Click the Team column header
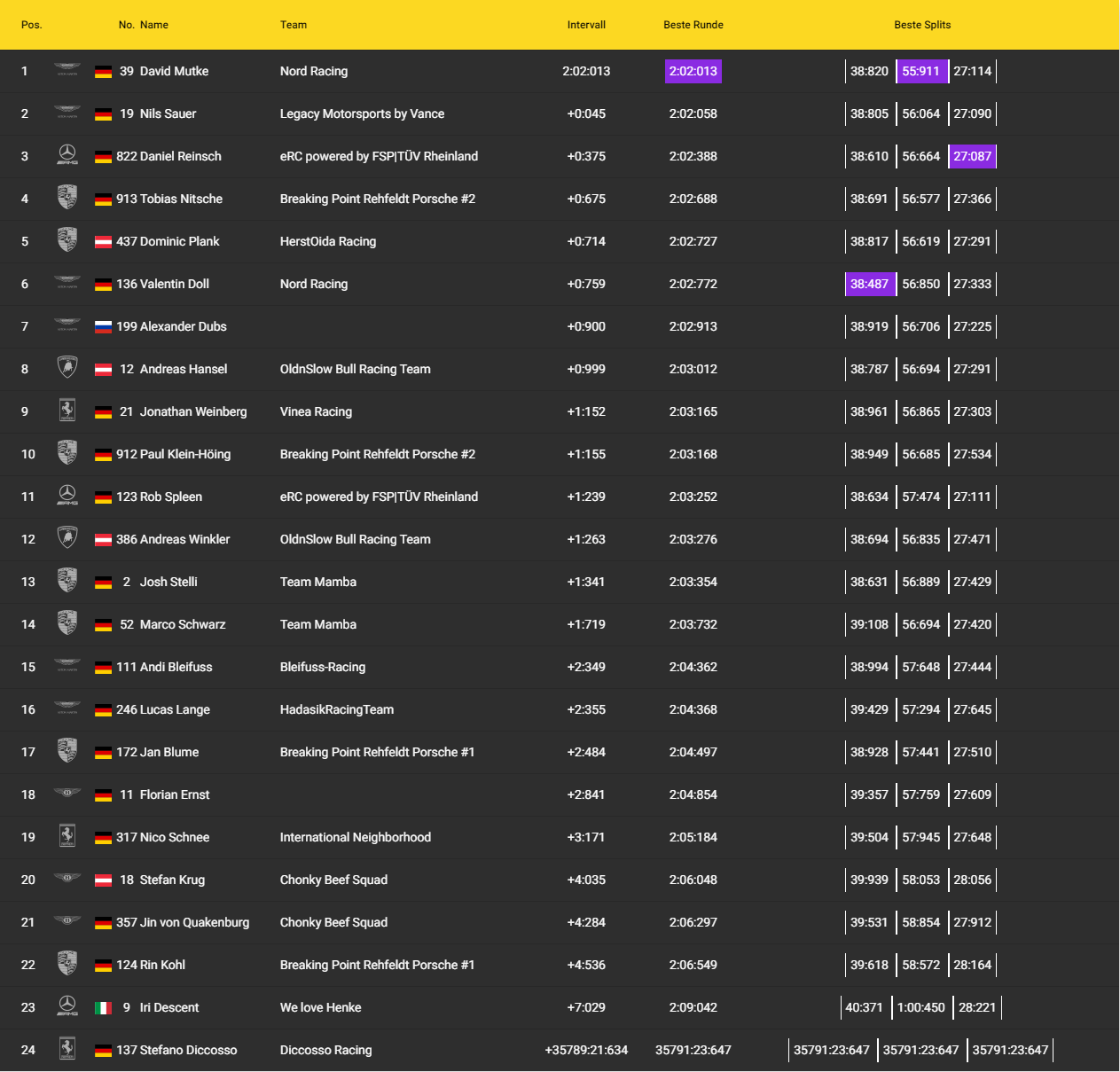 294,25
